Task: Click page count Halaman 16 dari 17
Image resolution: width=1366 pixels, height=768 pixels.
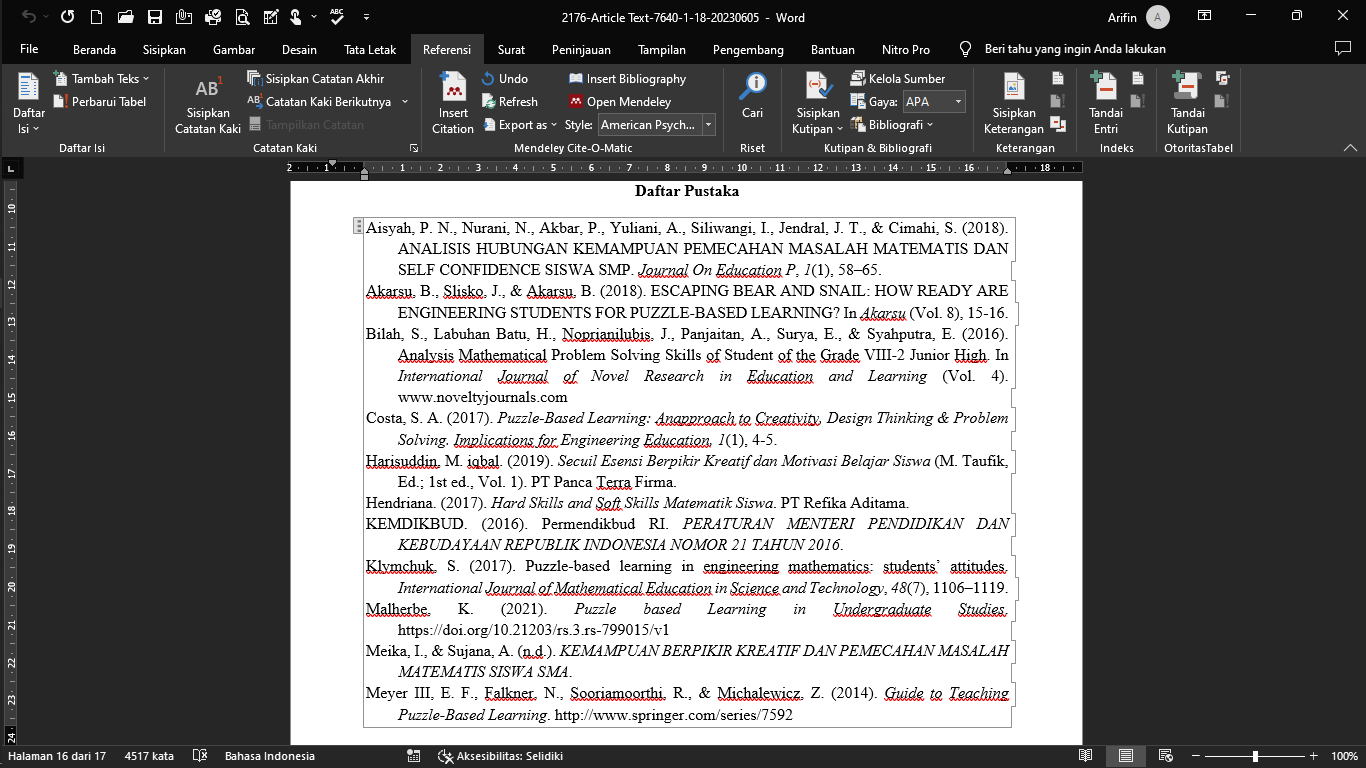Action: [57, 756]
